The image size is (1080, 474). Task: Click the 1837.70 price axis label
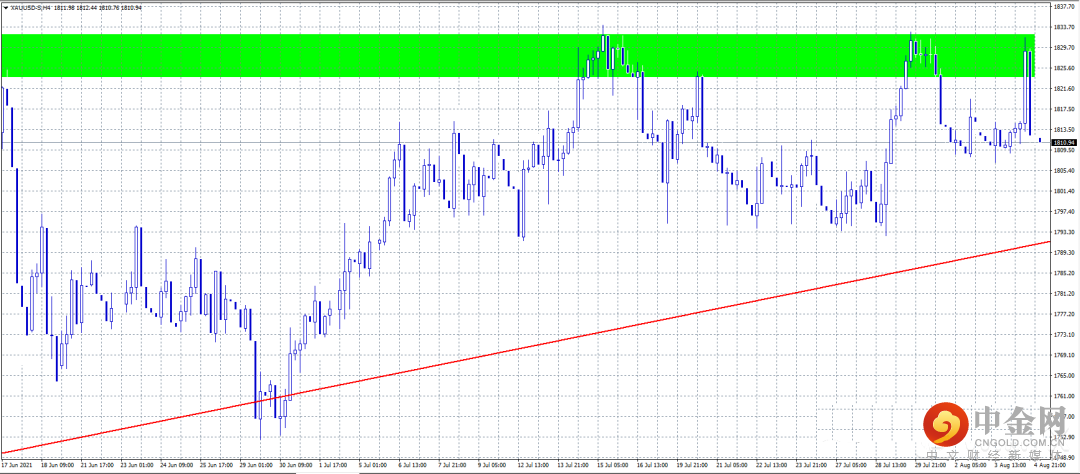[x=1065, y=6]
